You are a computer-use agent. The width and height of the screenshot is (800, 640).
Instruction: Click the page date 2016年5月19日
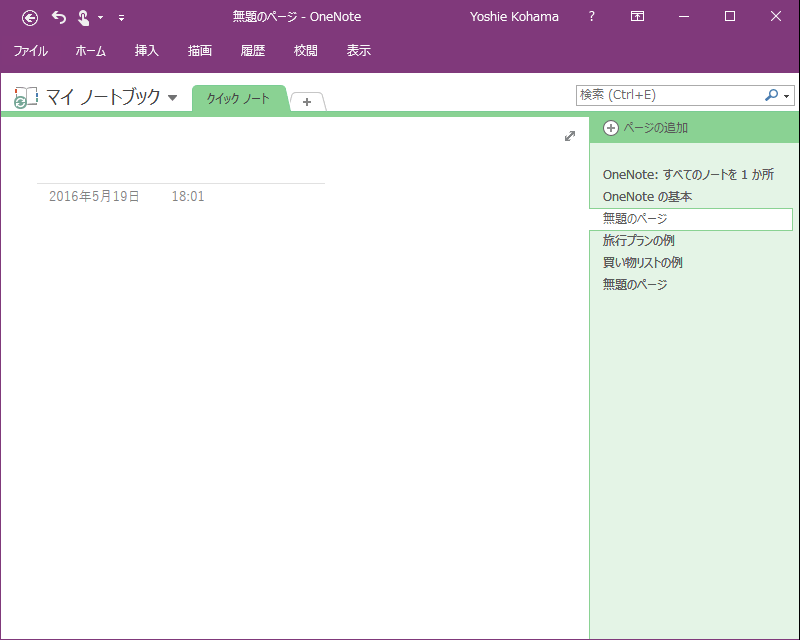(x=94, y=196)
